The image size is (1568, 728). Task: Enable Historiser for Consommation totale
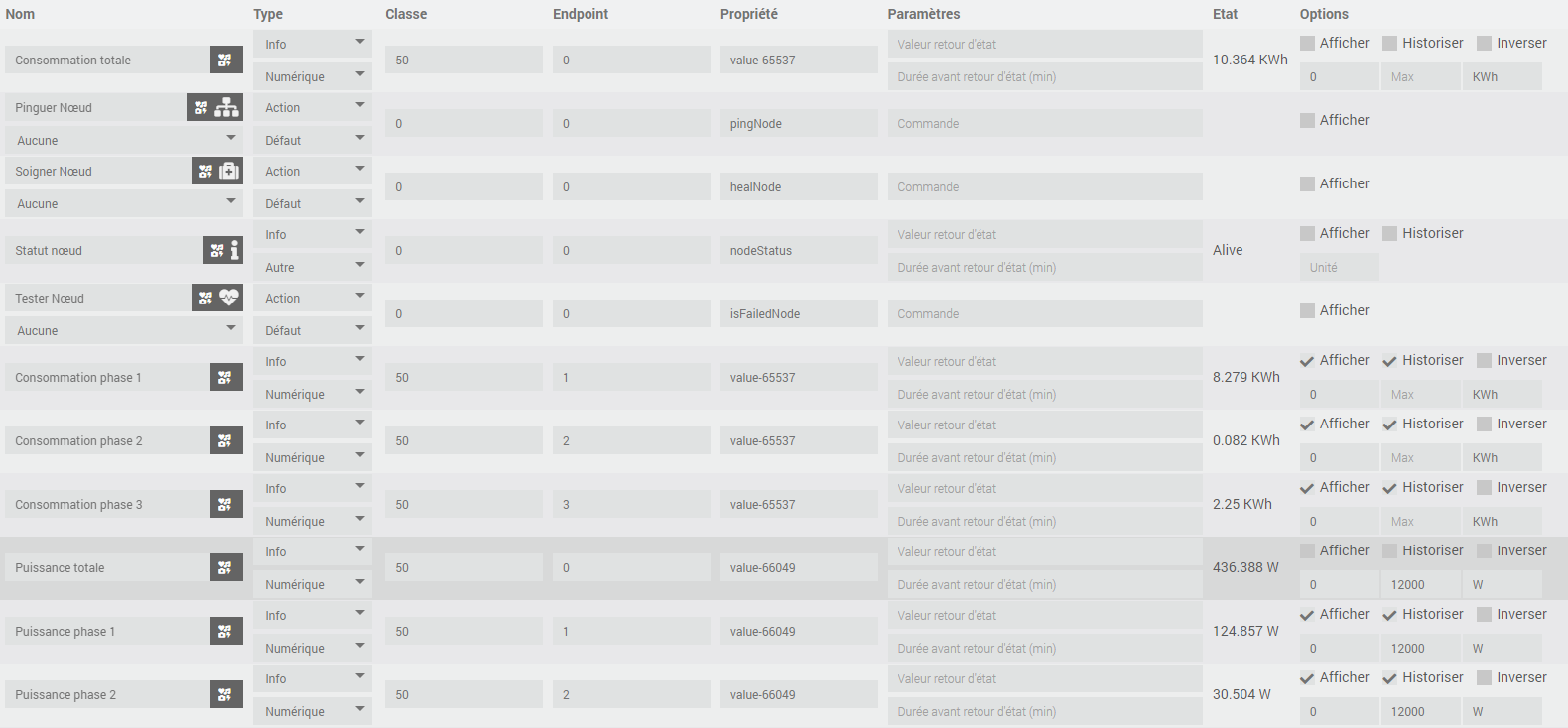point(1390,44)
